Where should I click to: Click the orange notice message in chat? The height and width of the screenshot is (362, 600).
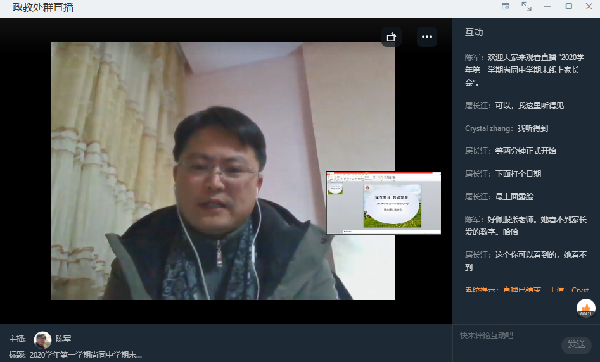pos(527,290)
